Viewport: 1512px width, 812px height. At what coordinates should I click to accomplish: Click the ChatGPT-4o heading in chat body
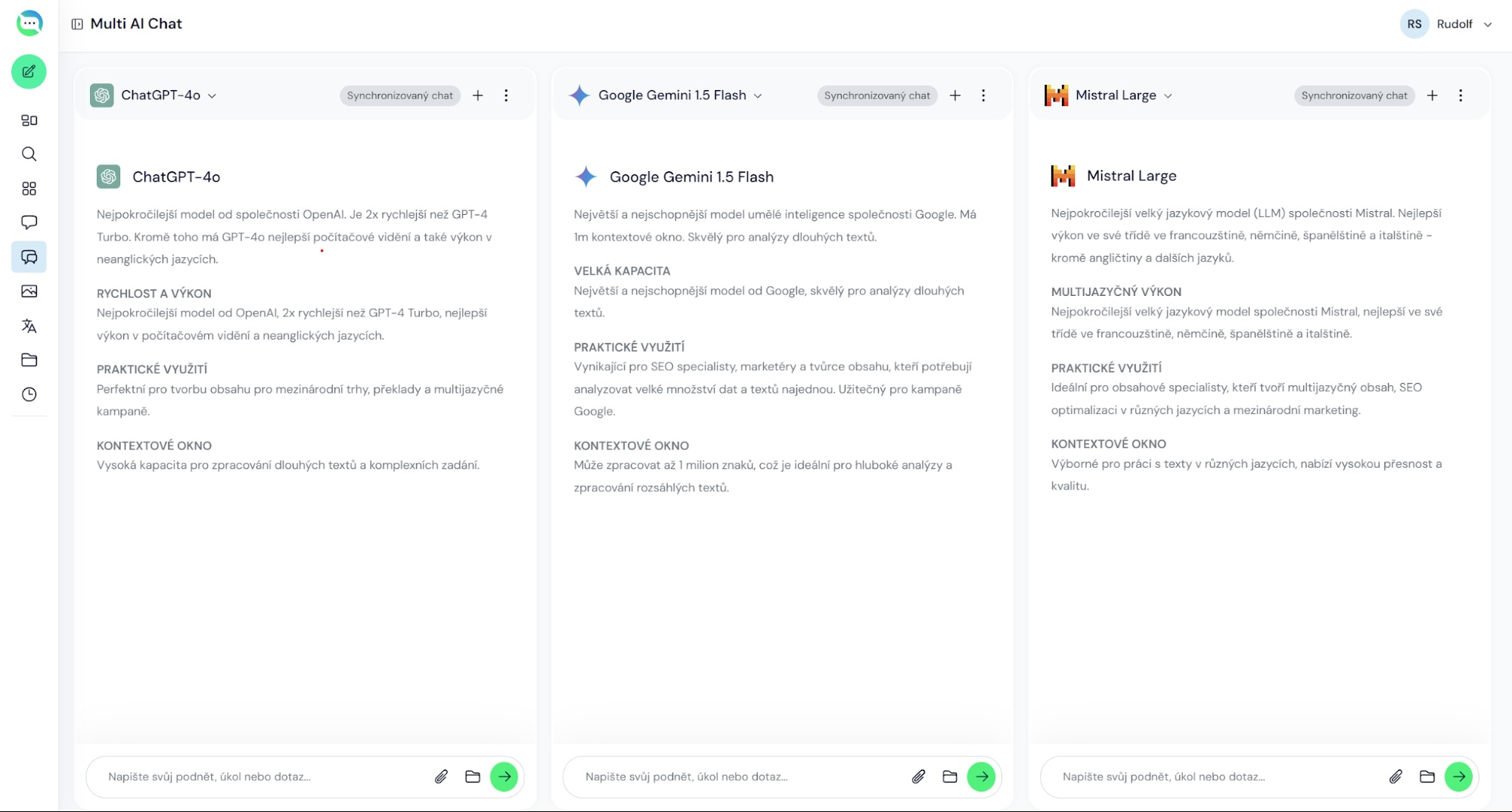click(x=176, y=177)
